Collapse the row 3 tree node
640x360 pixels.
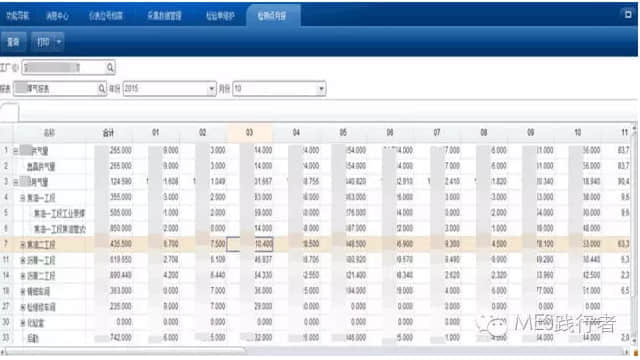tap(16, 182)
